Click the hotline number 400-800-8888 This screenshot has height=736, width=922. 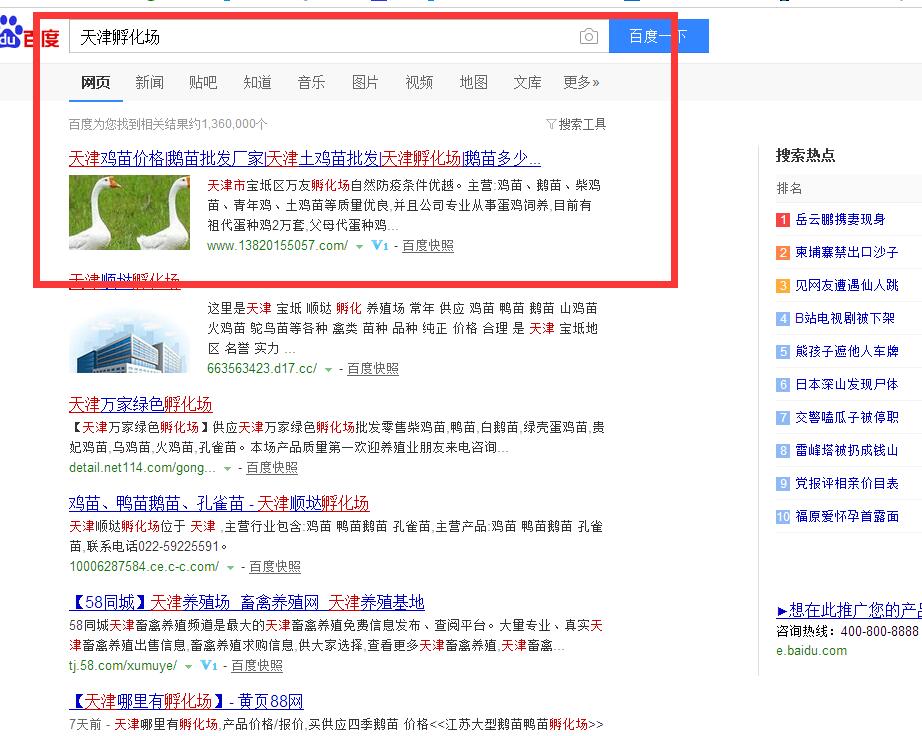(x=880, y=631)
